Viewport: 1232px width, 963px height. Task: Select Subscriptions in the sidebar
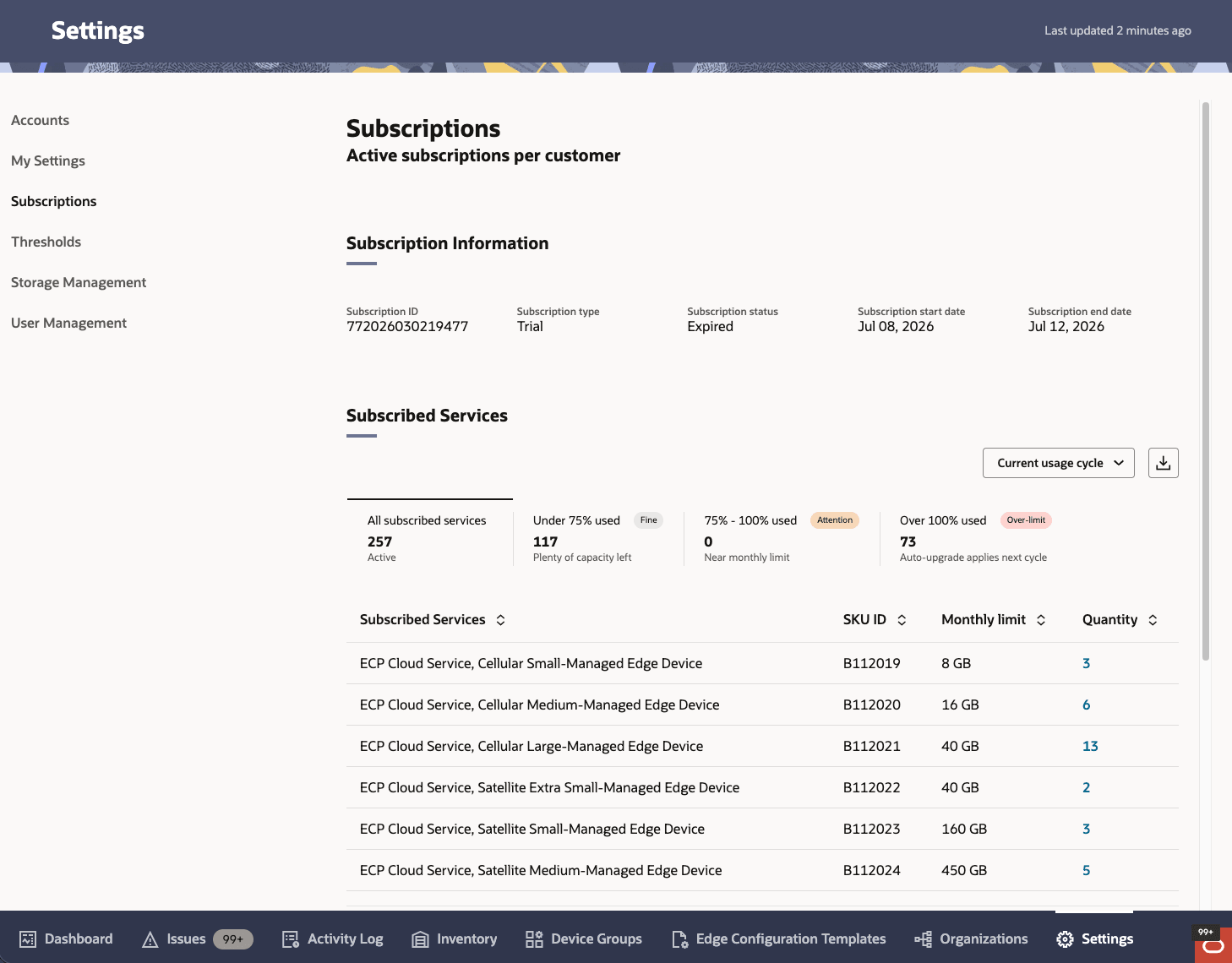(53, 201)
